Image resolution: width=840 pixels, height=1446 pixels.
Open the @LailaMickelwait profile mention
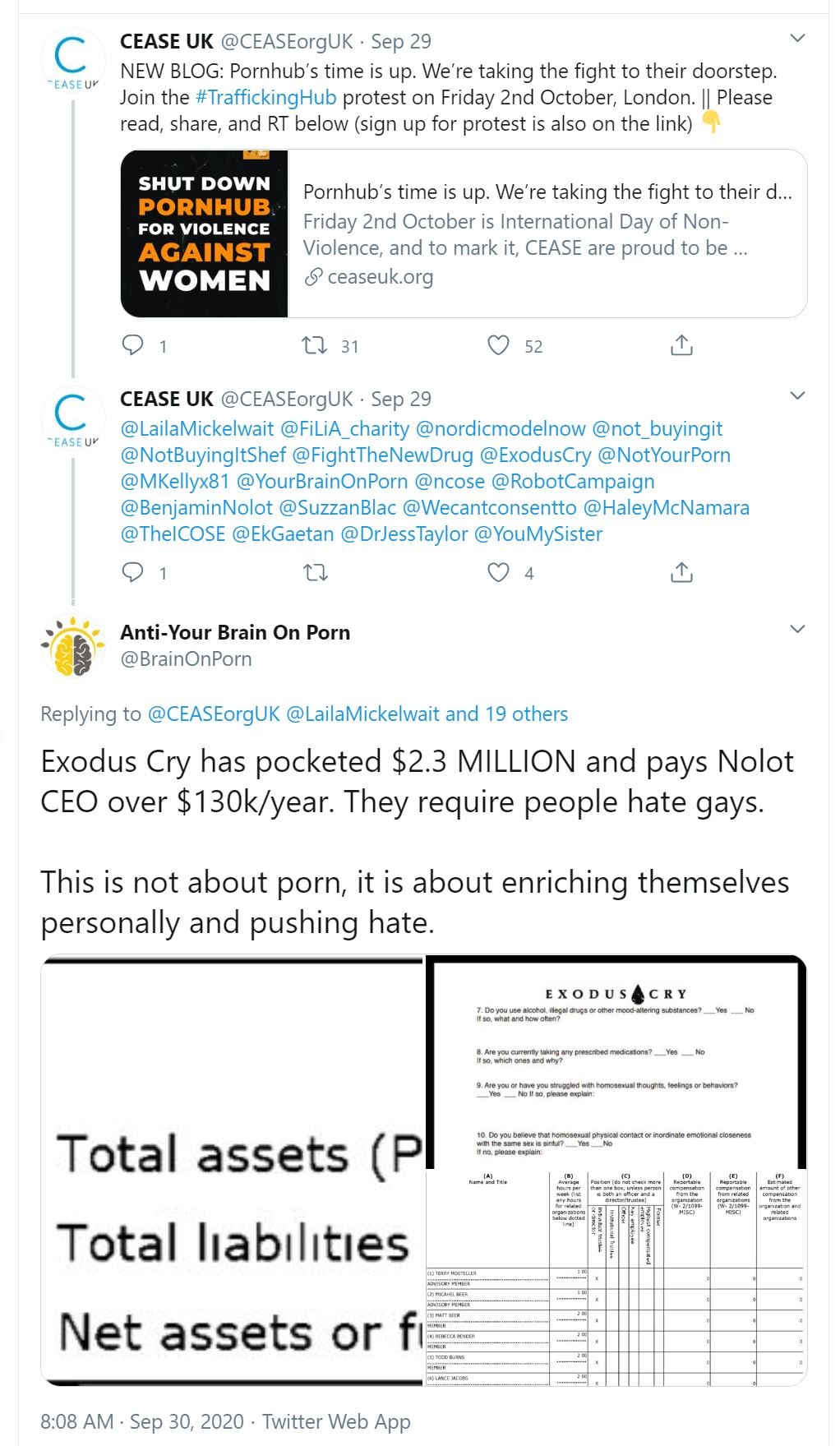click(x=197, y=429)
